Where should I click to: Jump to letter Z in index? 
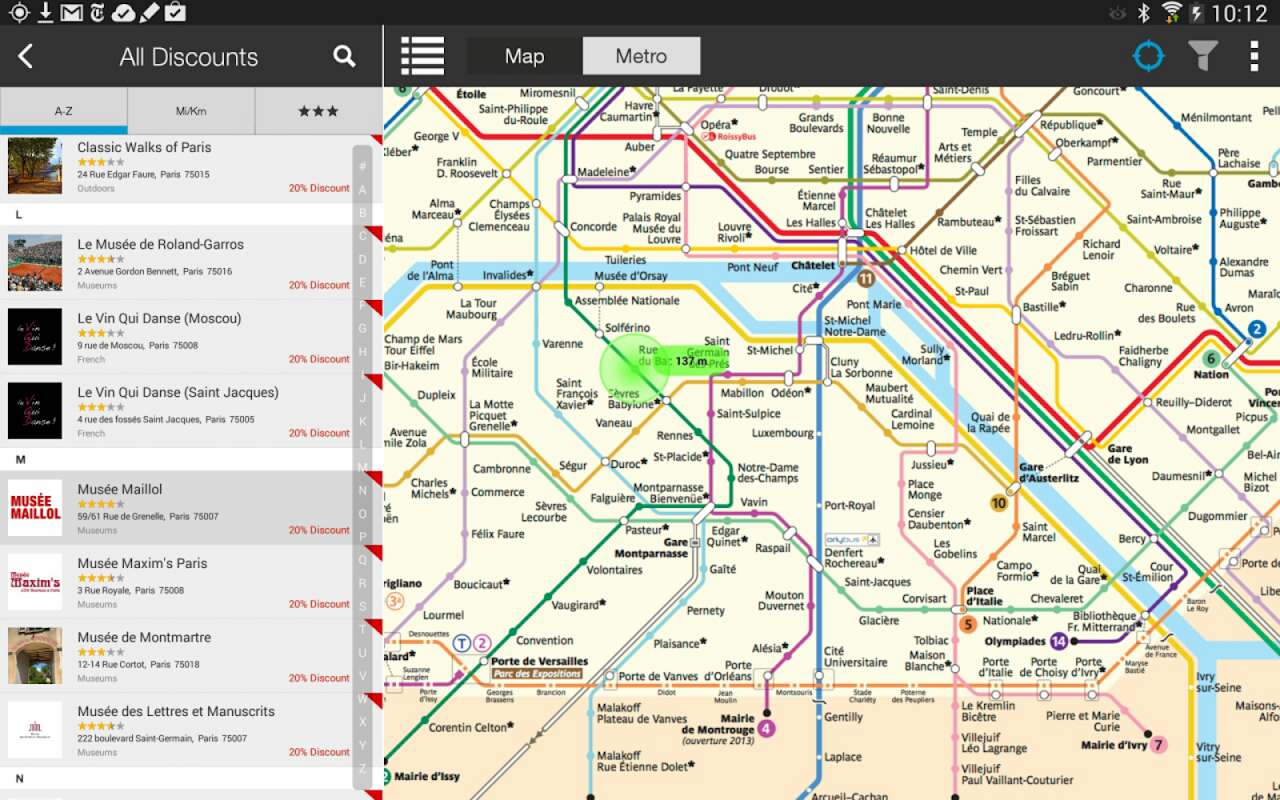coord(362,768)
